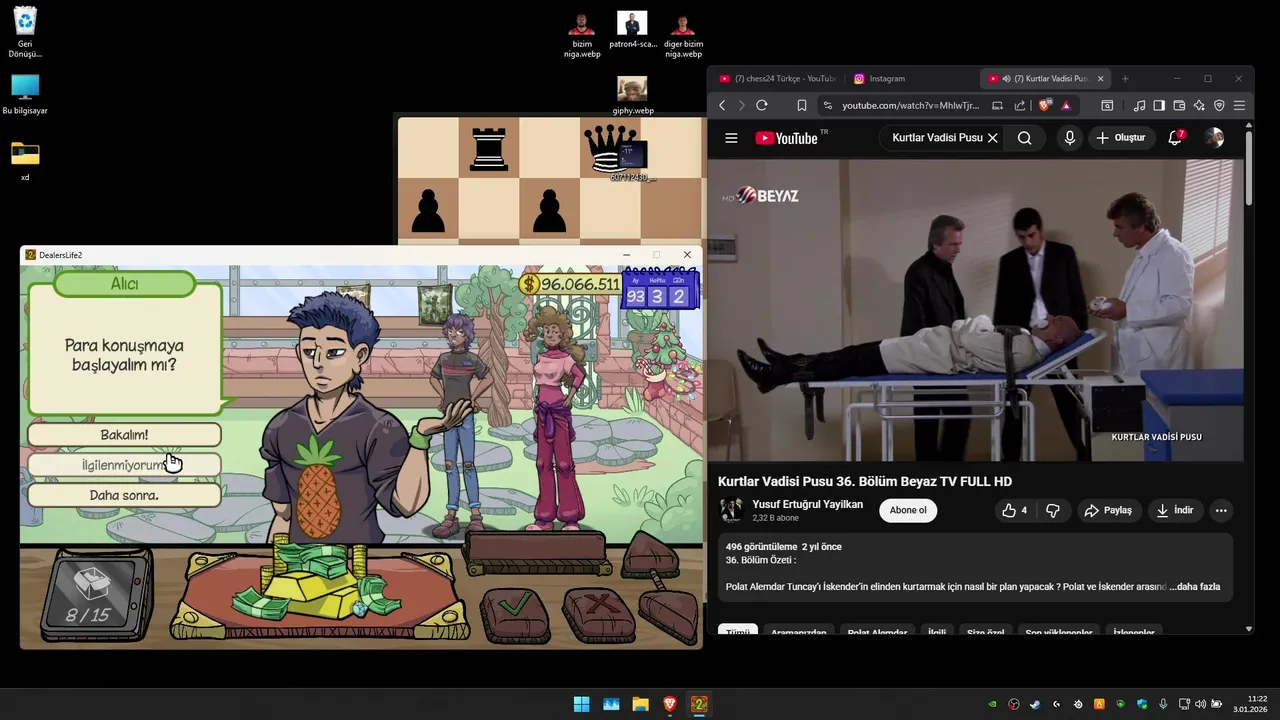The height and width of the screenshot is (720, 1280).
Task: Click the YouTube search magnifier button
Action: [x=1024, y=138]
